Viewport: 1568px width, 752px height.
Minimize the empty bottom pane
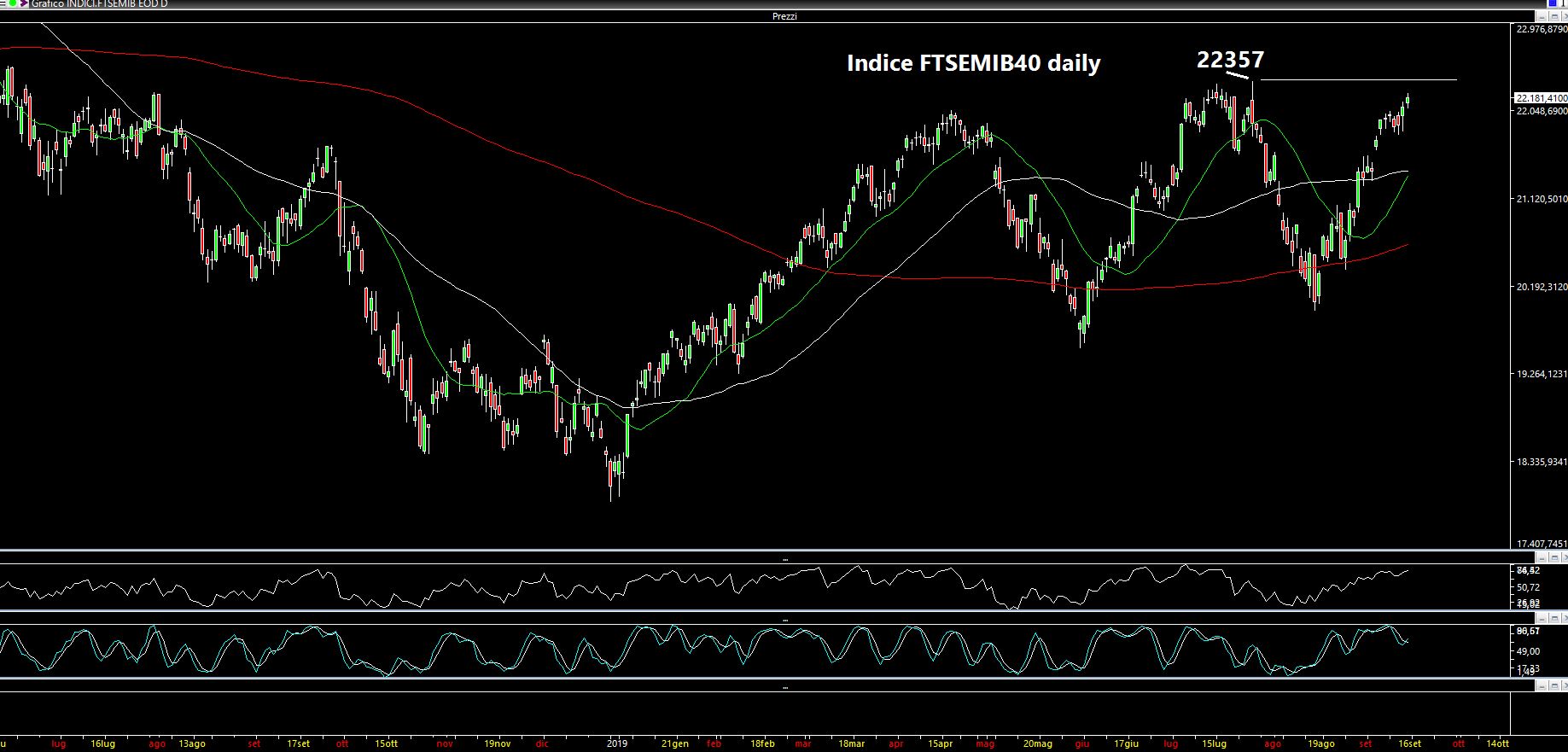(x=1542, y=685)
